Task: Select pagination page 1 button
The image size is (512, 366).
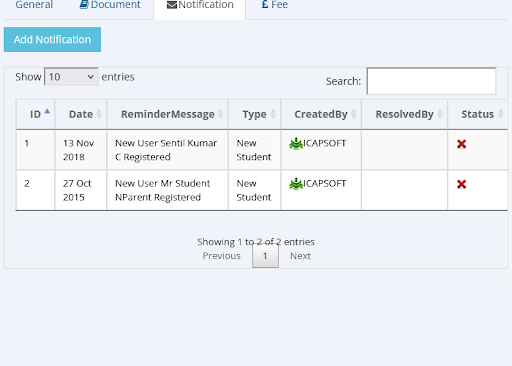Action: click(265, 256)
